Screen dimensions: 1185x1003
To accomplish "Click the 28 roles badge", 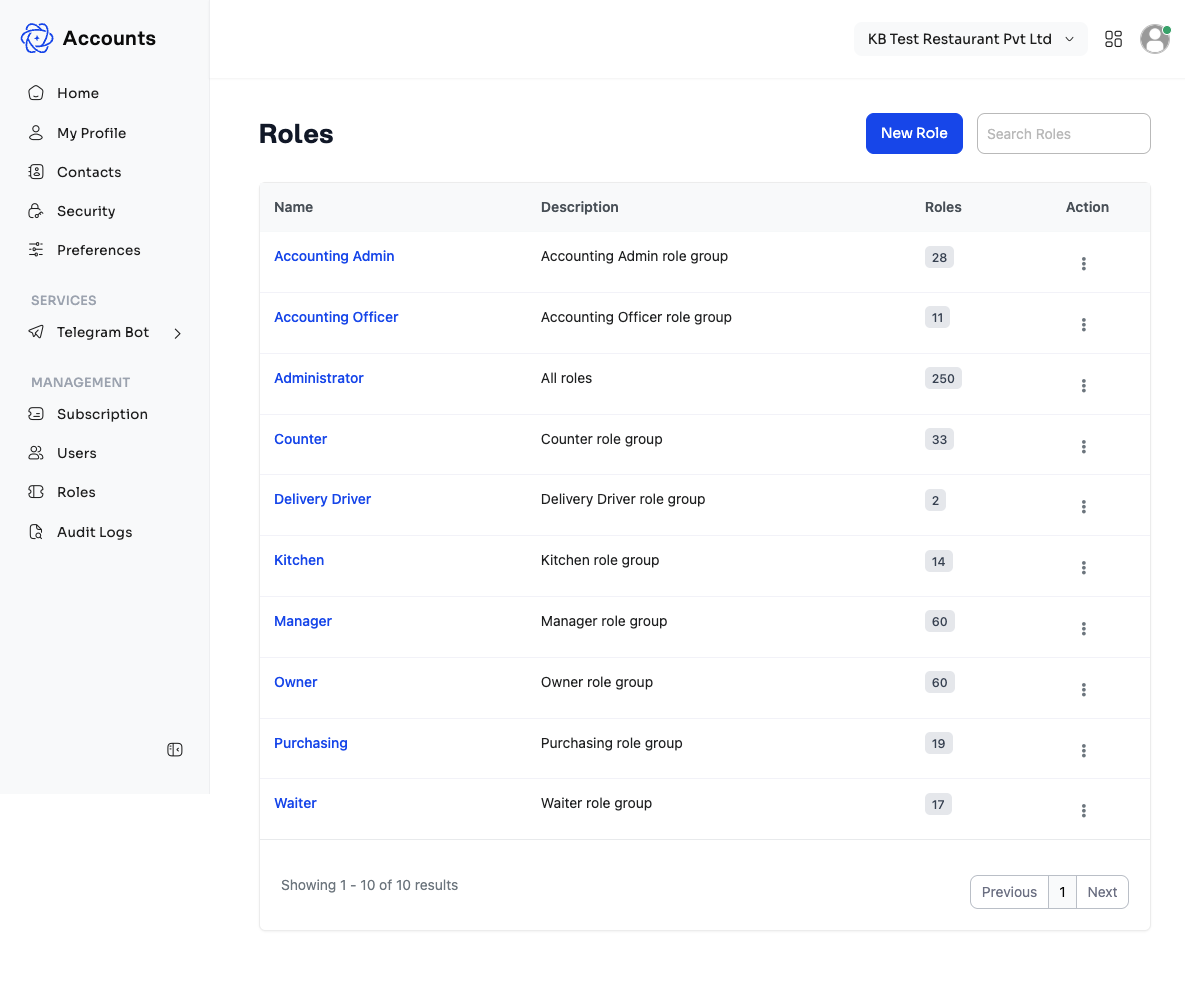I will (x=939, y=257).
